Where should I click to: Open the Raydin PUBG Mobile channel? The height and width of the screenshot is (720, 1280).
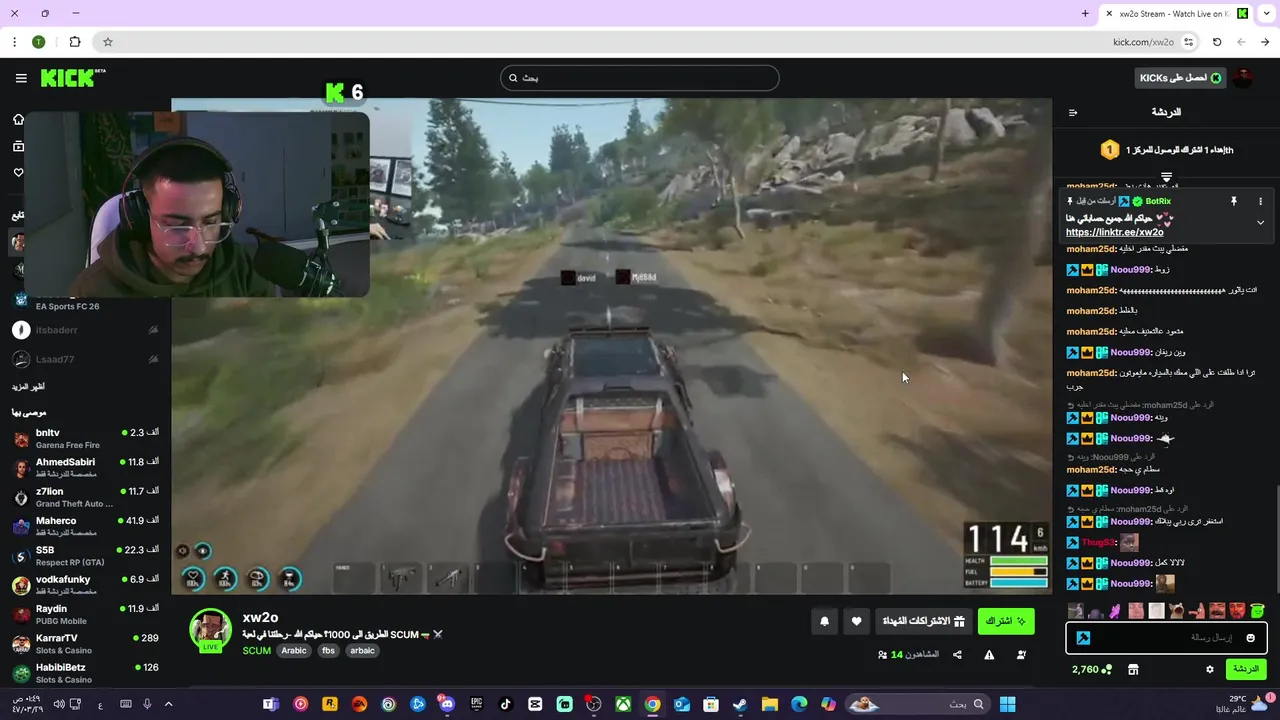click(x=85, y=614)
